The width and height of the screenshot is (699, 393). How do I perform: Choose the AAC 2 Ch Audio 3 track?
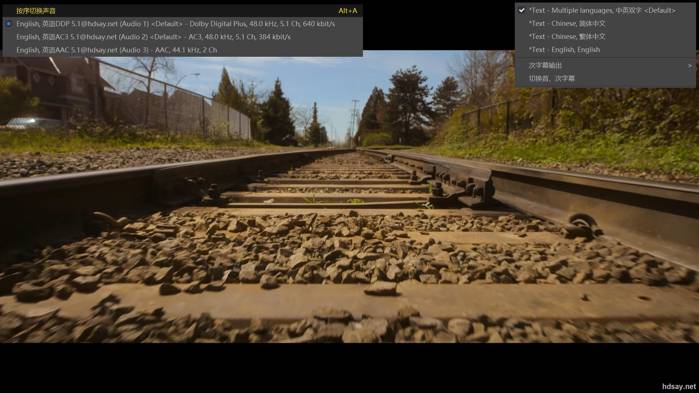(x=182, y=50)
